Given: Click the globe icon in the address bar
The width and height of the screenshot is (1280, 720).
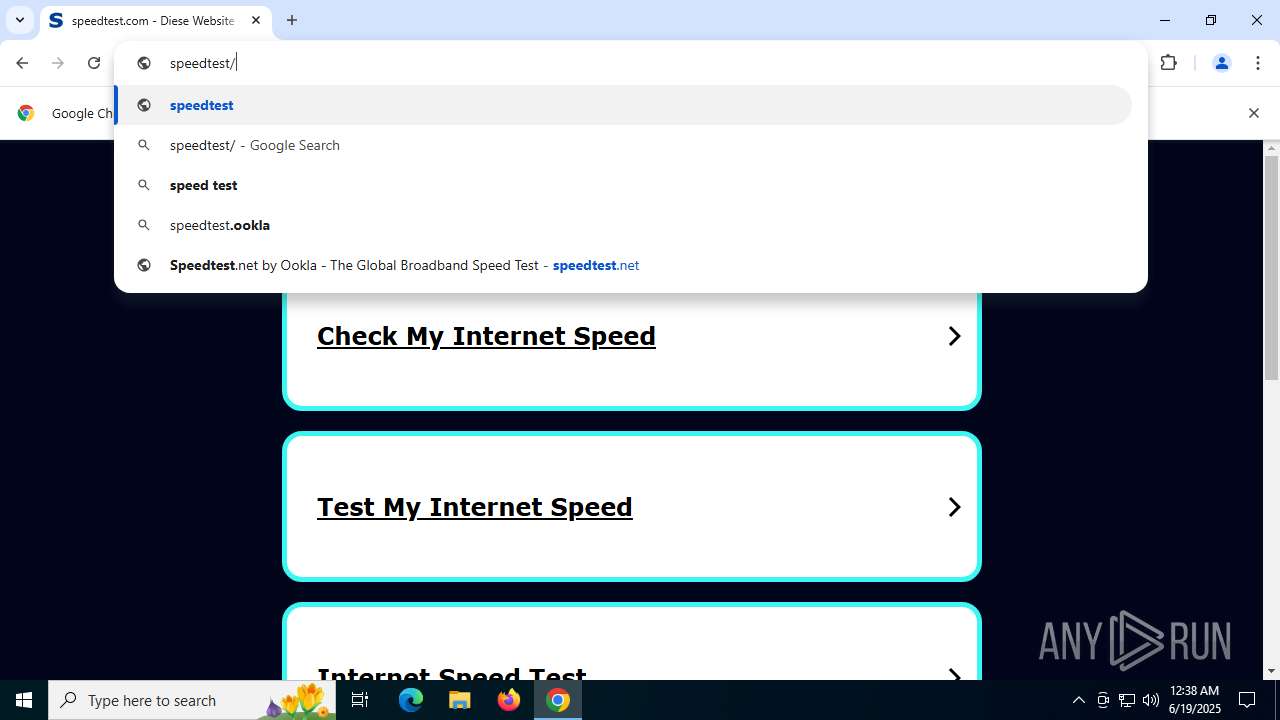Looking at the screenshot, I should 144,63.
